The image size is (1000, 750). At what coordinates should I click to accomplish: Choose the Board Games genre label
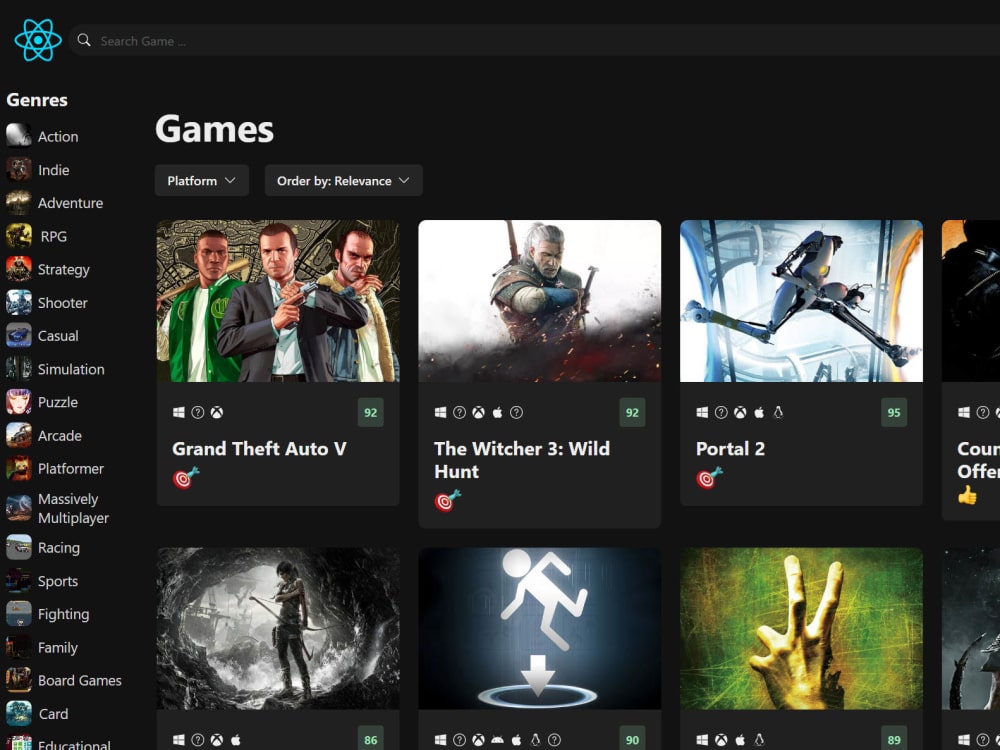80,680
